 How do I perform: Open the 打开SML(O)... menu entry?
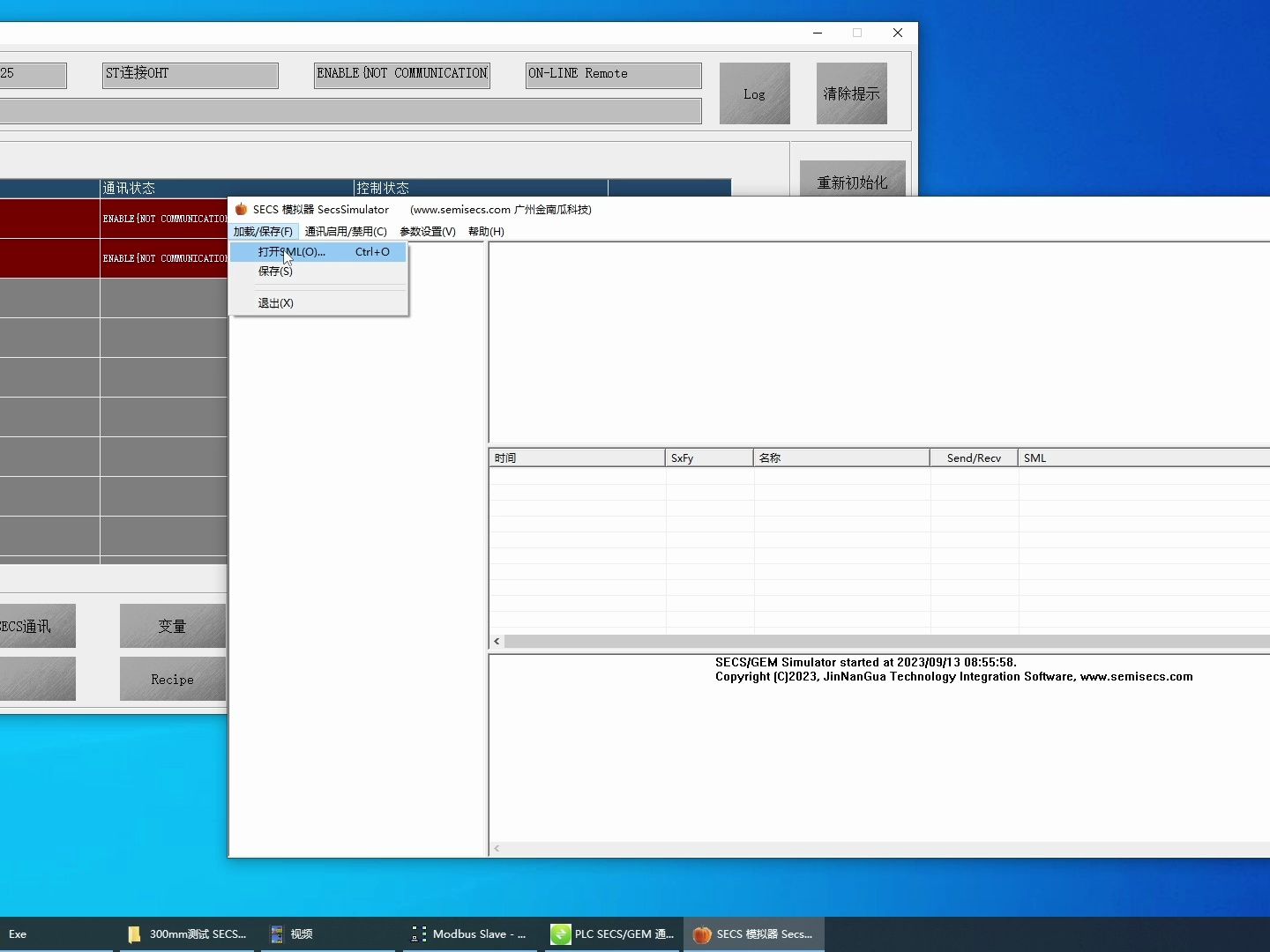(318, 252)
